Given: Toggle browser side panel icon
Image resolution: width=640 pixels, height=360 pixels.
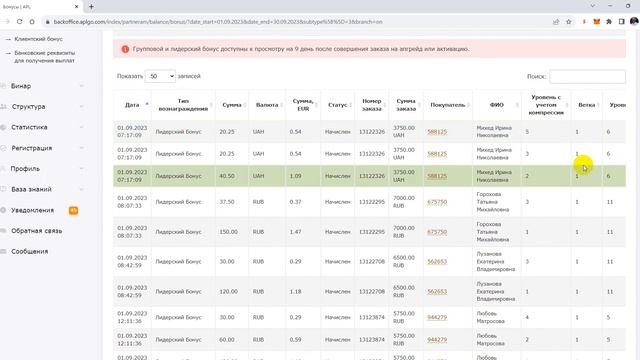Looking at the screenshot, I should point(621,22).
